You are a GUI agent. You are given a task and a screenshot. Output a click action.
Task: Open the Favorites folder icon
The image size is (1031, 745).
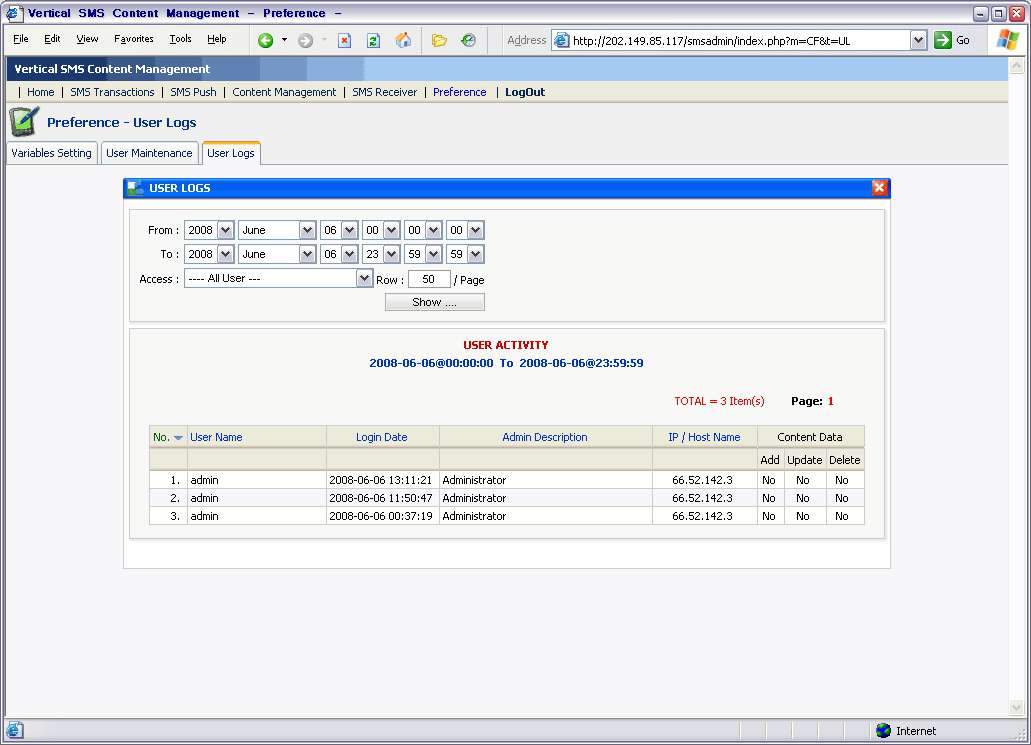439,40
